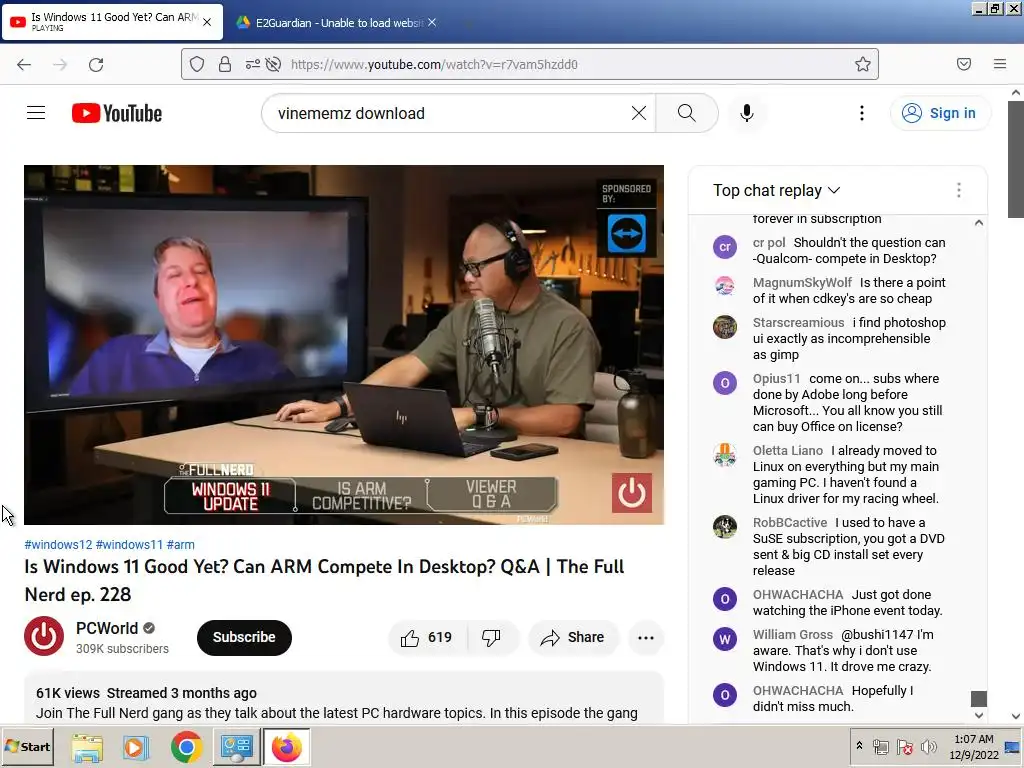Click chat username RobBCactive
The image size is (1024, 768).
point(790,522)
